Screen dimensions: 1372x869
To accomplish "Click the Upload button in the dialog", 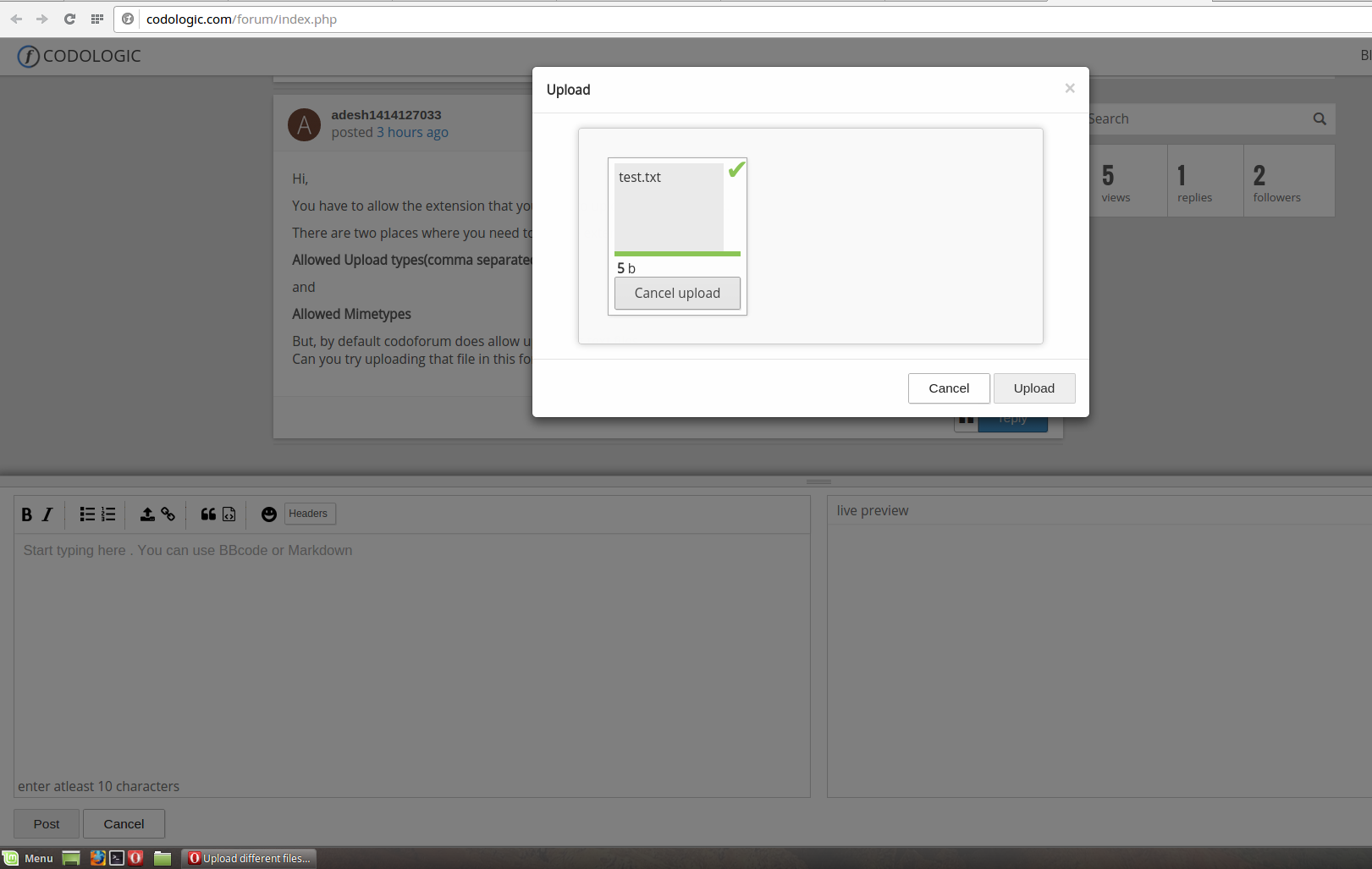I will (x=1034, y=388).
